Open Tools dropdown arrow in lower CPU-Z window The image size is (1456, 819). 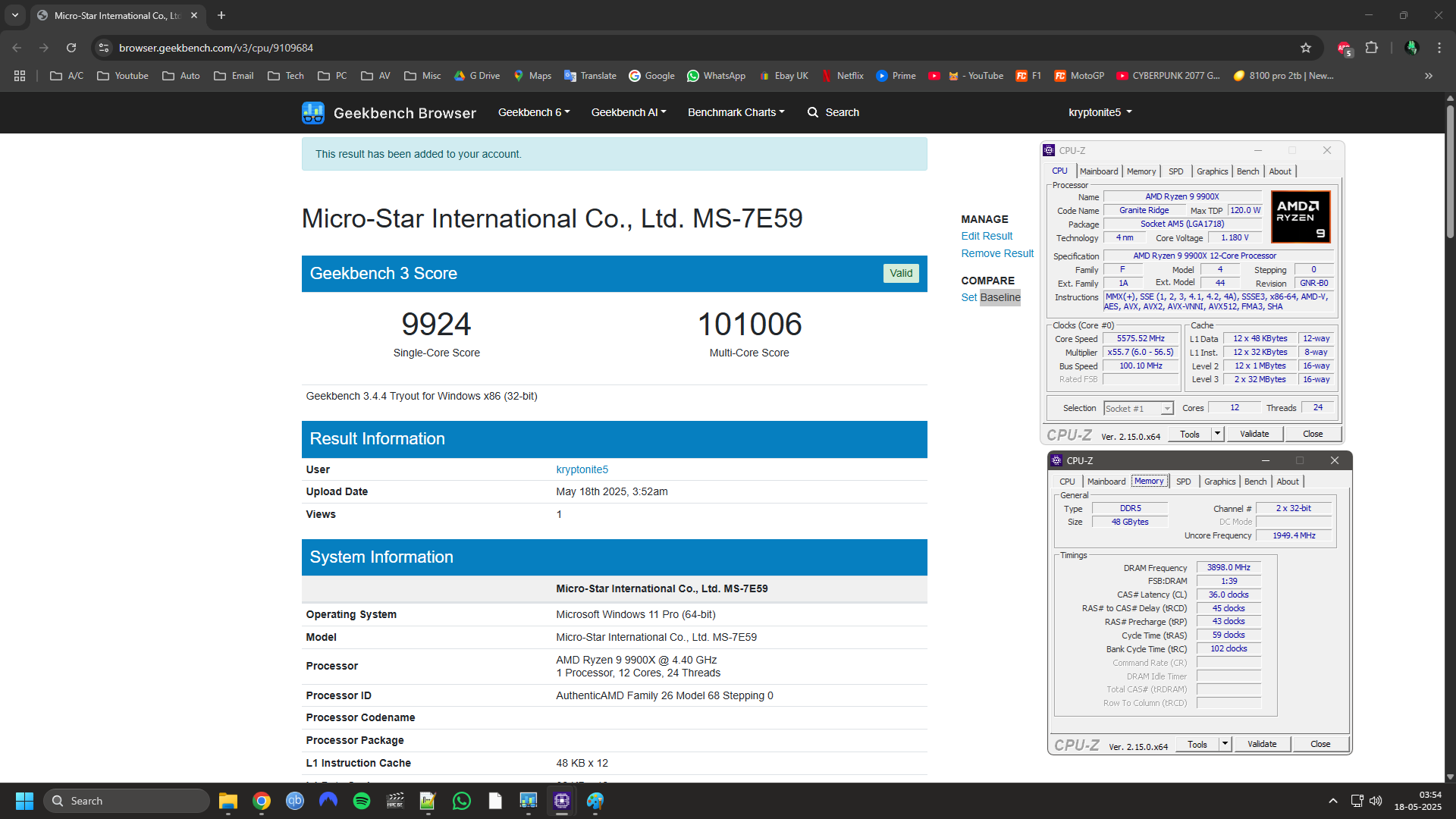[1225, 744]
